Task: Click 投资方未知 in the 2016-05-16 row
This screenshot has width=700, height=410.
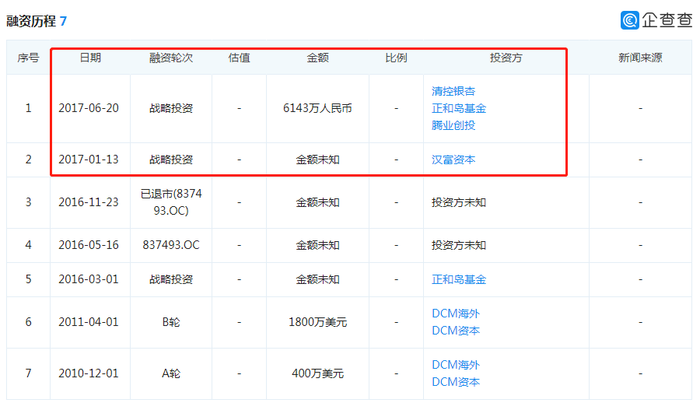Action: [458, 245]
